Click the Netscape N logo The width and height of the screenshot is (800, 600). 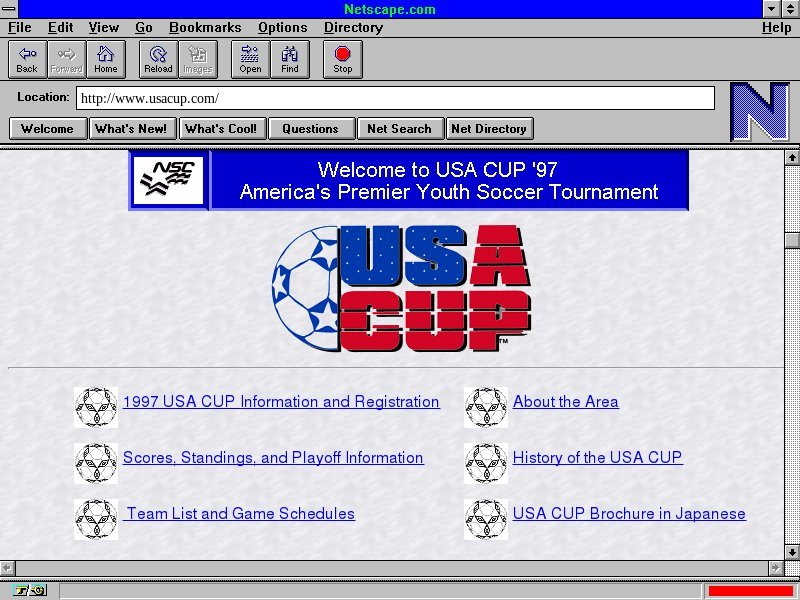759,111
